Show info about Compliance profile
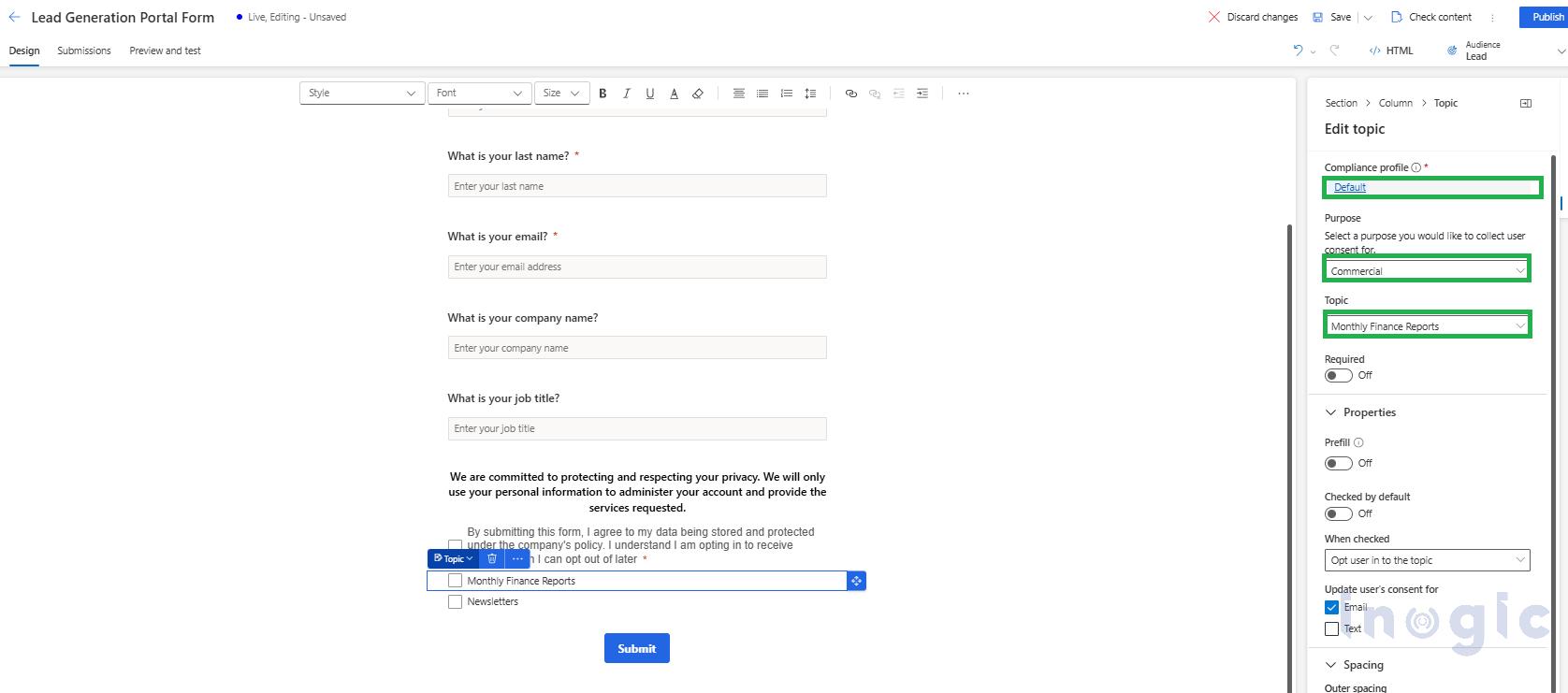 point(1416,167)
